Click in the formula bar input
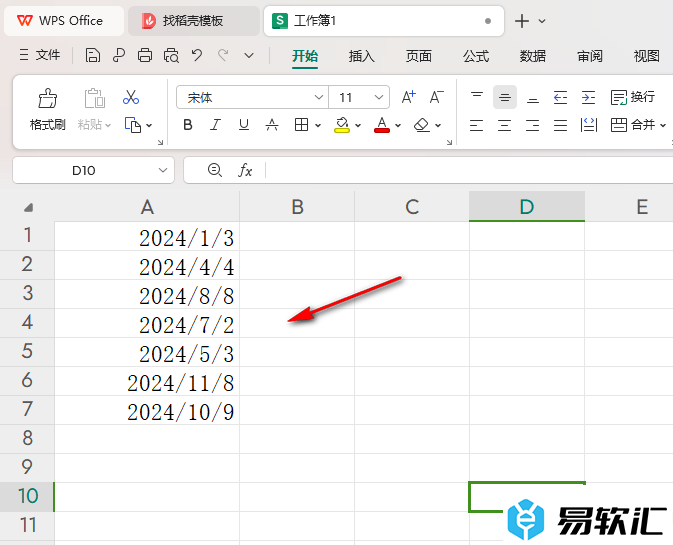 click(470, 170)
